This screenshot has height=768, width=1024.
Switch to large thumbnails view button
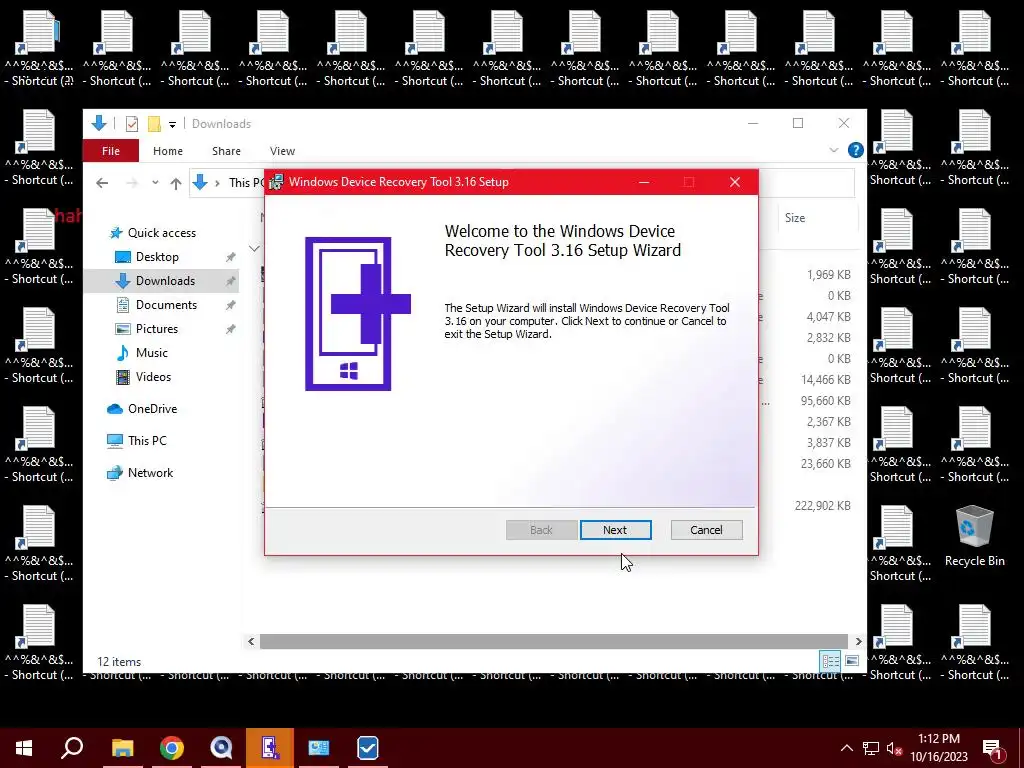(x=852, y=661)
